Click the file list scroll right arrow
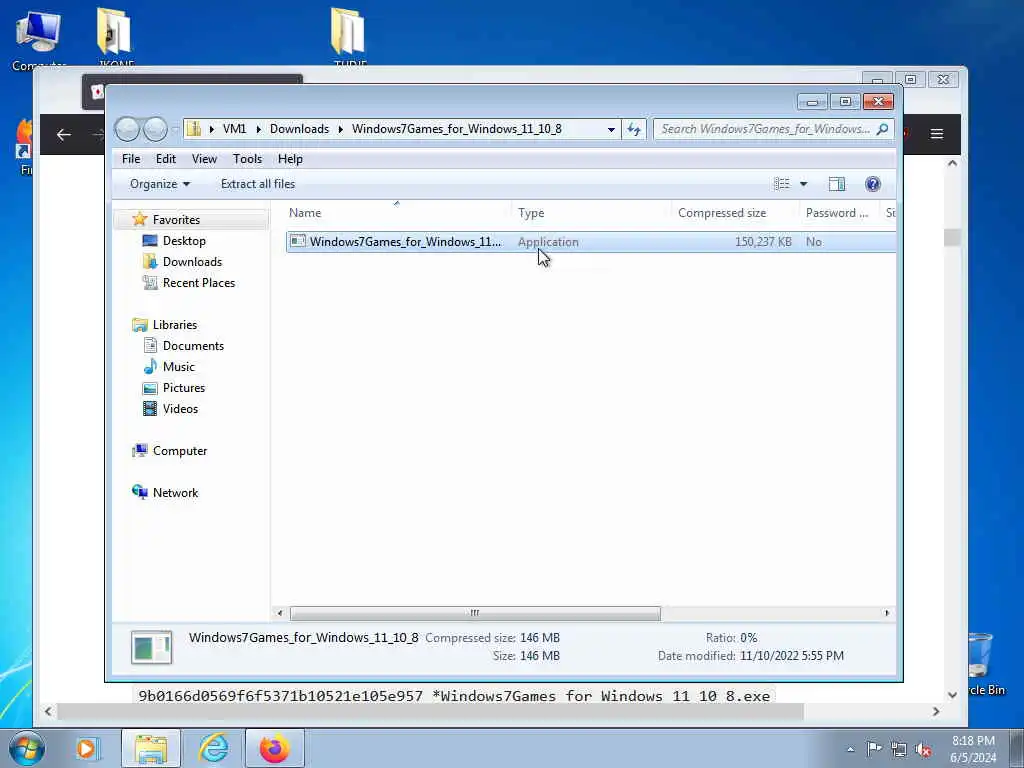Image resolution: width=1024 pixels, height=768 pixels. pos(886,613)
